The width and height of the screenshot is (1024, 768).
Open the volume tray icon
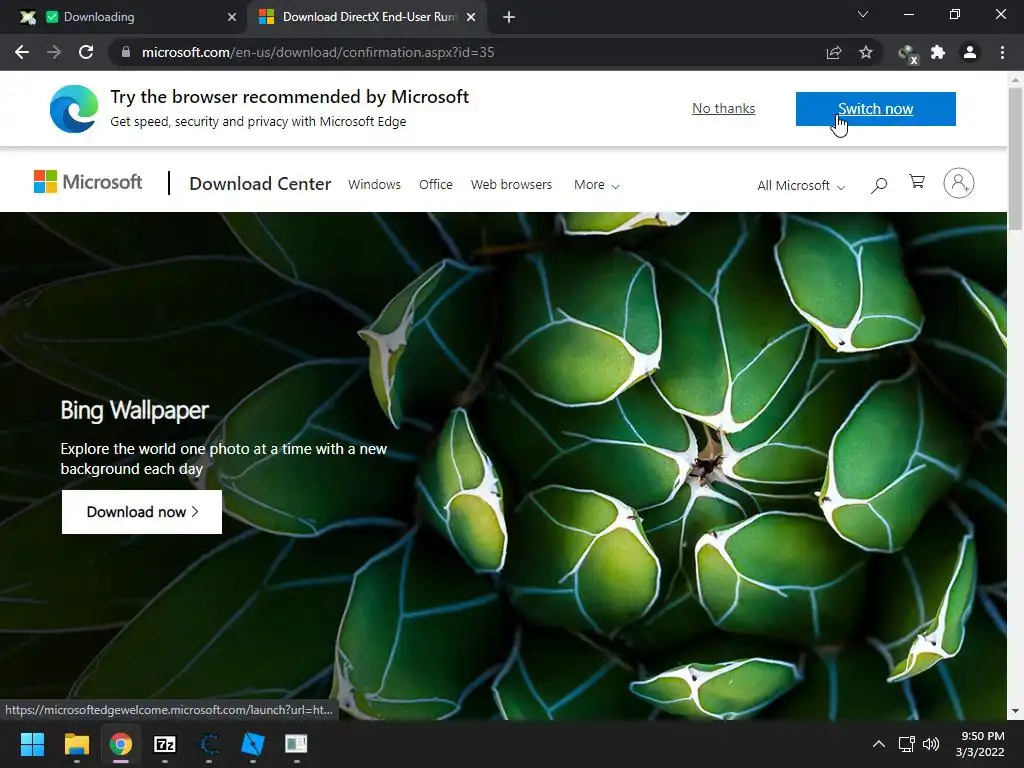[931, 744]
